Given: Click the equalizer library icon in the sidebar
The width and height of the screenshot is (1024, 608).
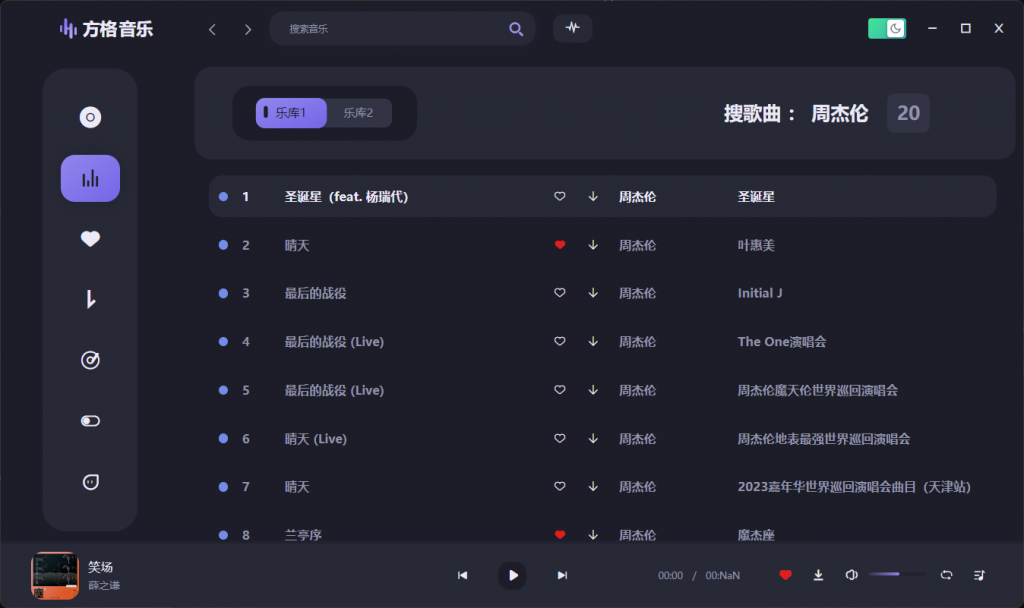Looking at the screenshot, I should (90, 177).
